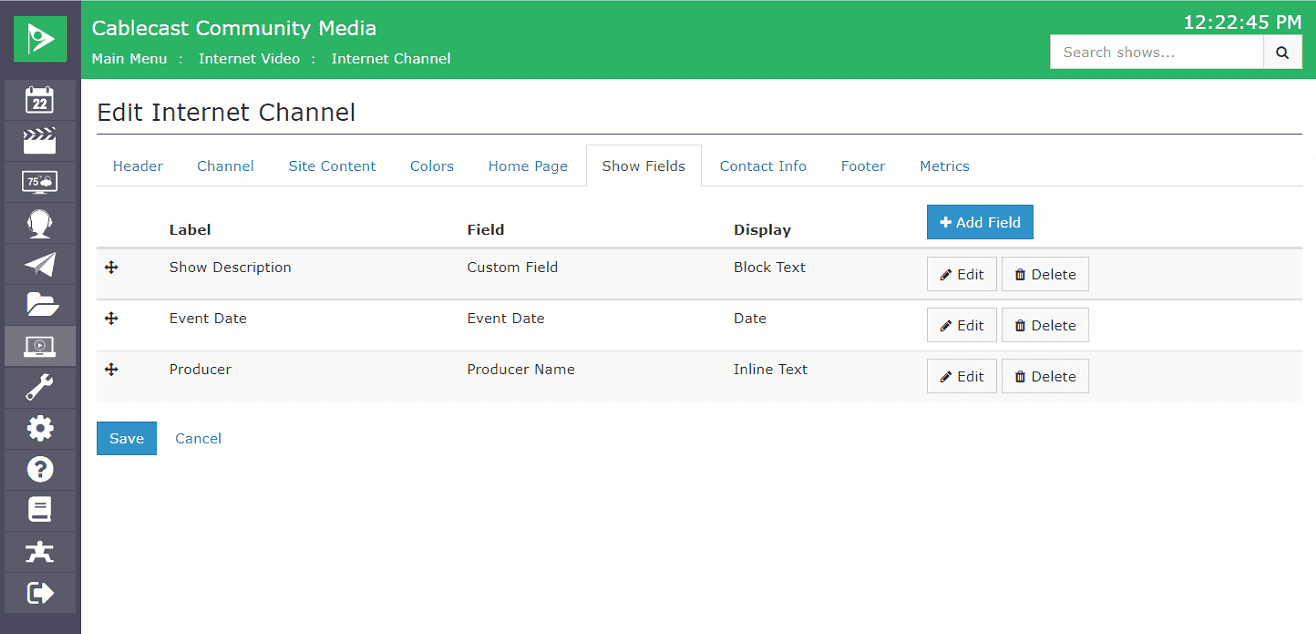This screenshot has height=634, width=1316.
Task: Focus the Search shows input field
Action: tap(1157, 52)
